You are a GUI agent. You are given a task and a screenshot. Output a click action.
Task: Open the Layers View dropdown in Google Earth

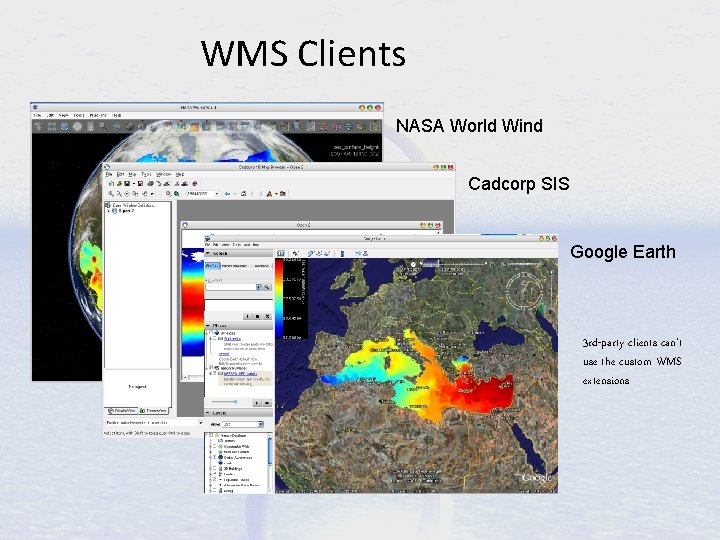(260, 424)
